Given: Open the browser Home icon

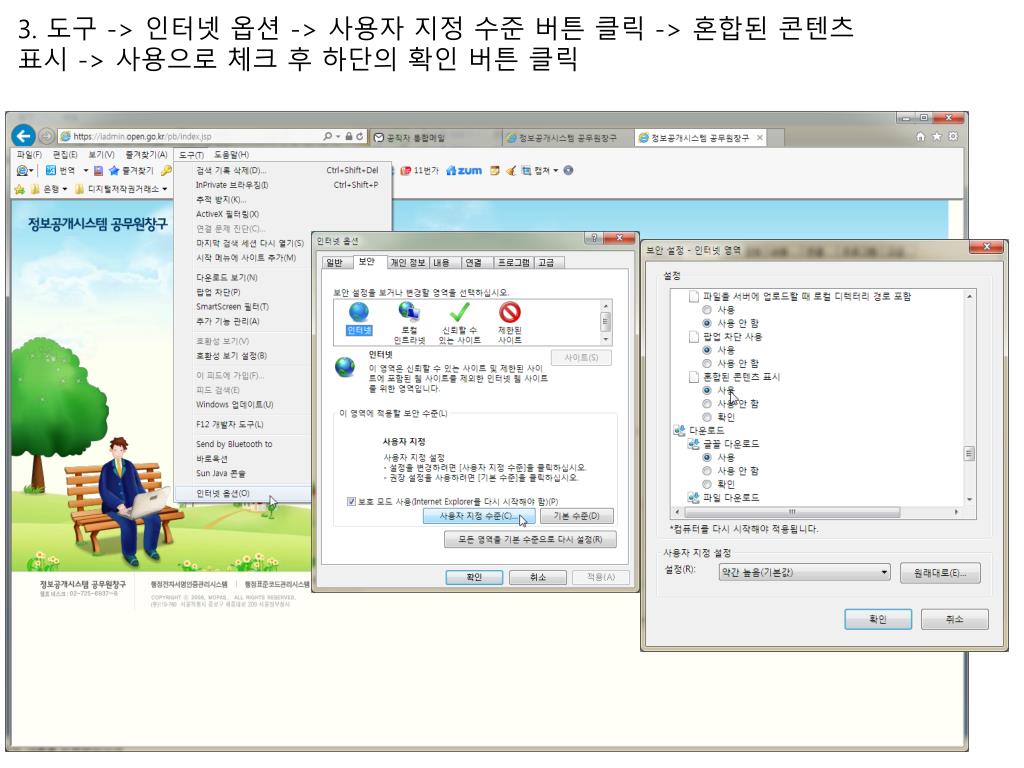Looking at the screenshot, I should tap(921, 136).
